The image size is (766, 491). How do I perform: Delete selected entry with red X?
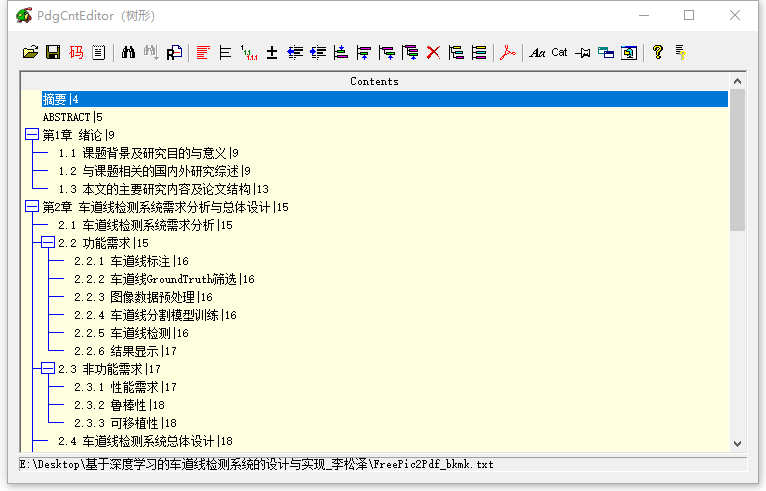(x=433, y=52)
